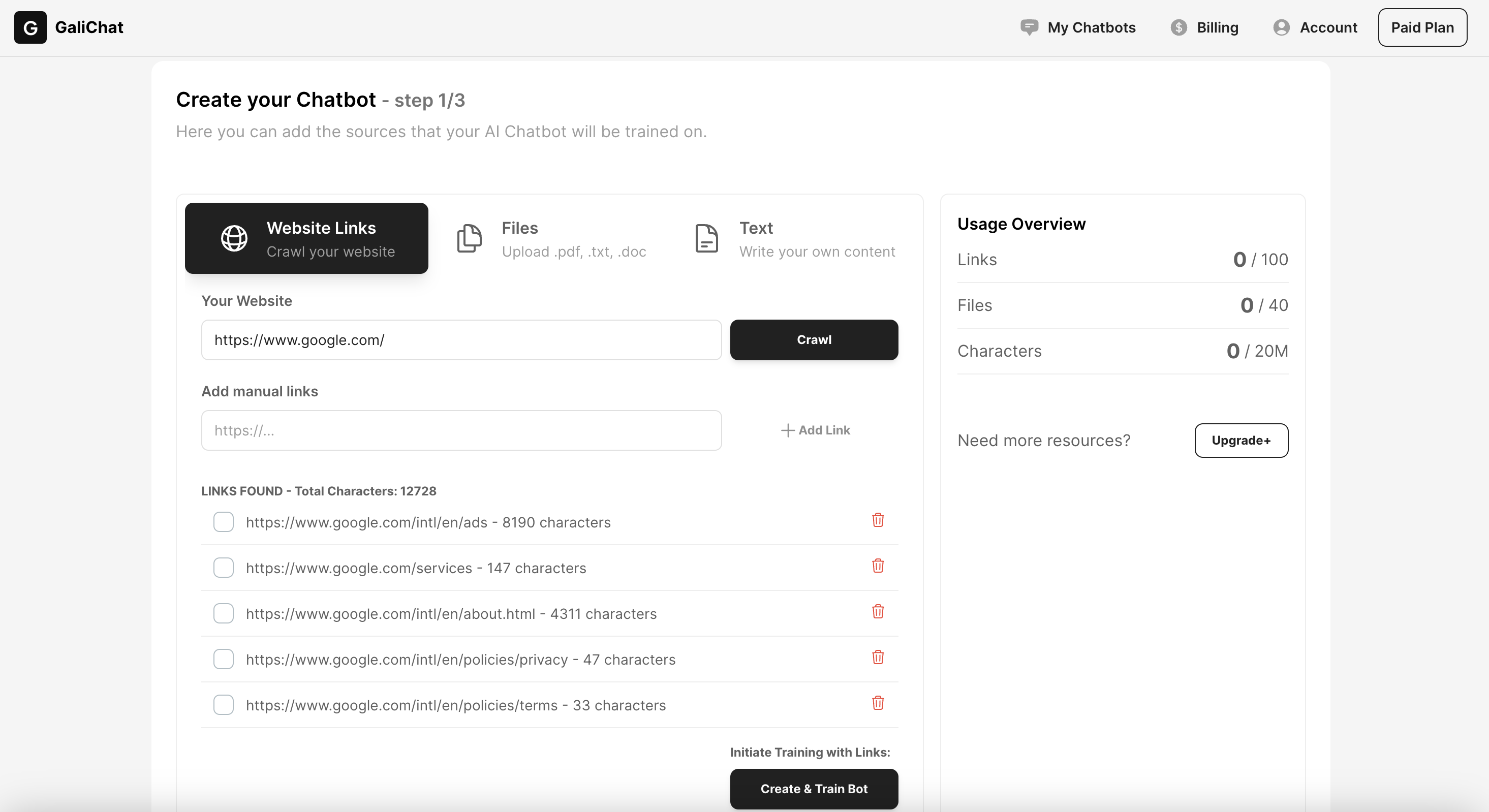Screen dimensions: 1489x812
Task: Click the Create your Chatbot heading
Action: click(x=276, y=100)
